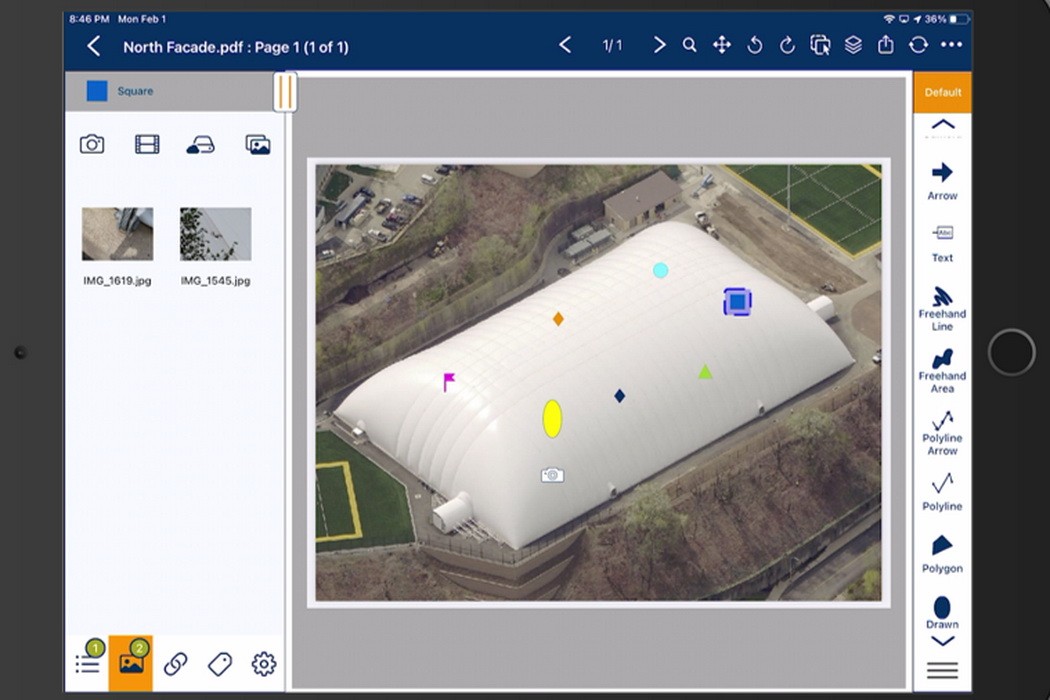This screenshot has width=1050, height=700.
Task: Open the IMG_1619.jpg thumbnail
Action: (117, 234)
